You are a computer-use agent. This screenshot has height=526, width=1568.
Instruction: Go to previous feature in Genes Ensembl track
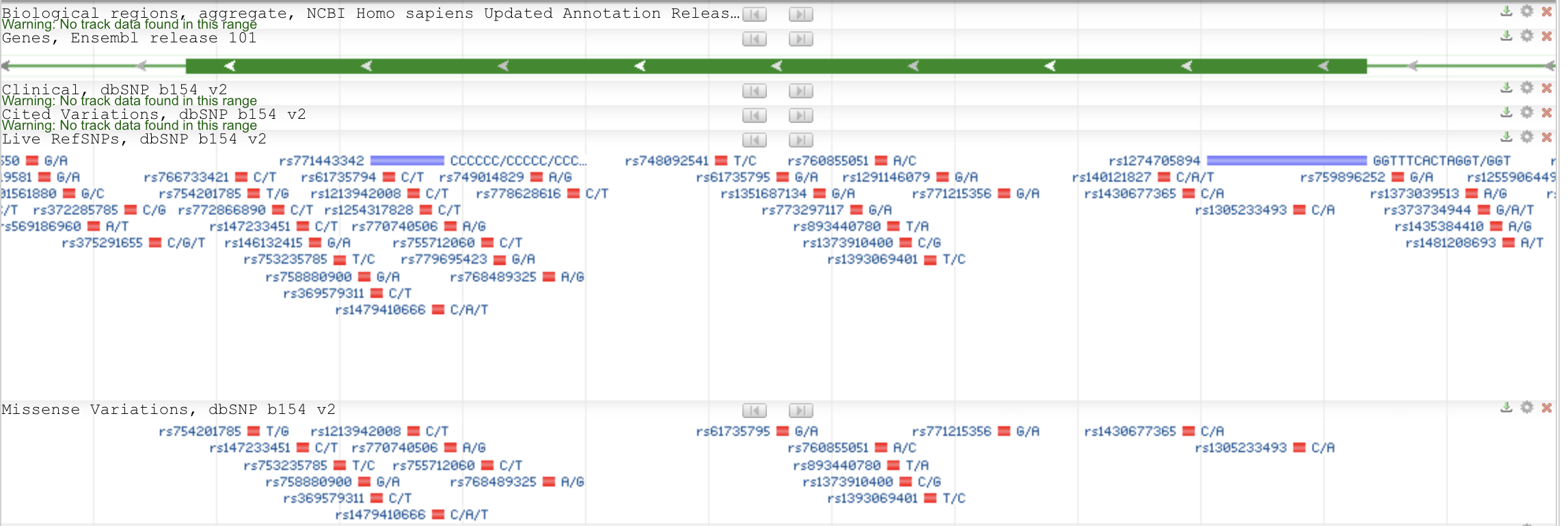(755, 39)
